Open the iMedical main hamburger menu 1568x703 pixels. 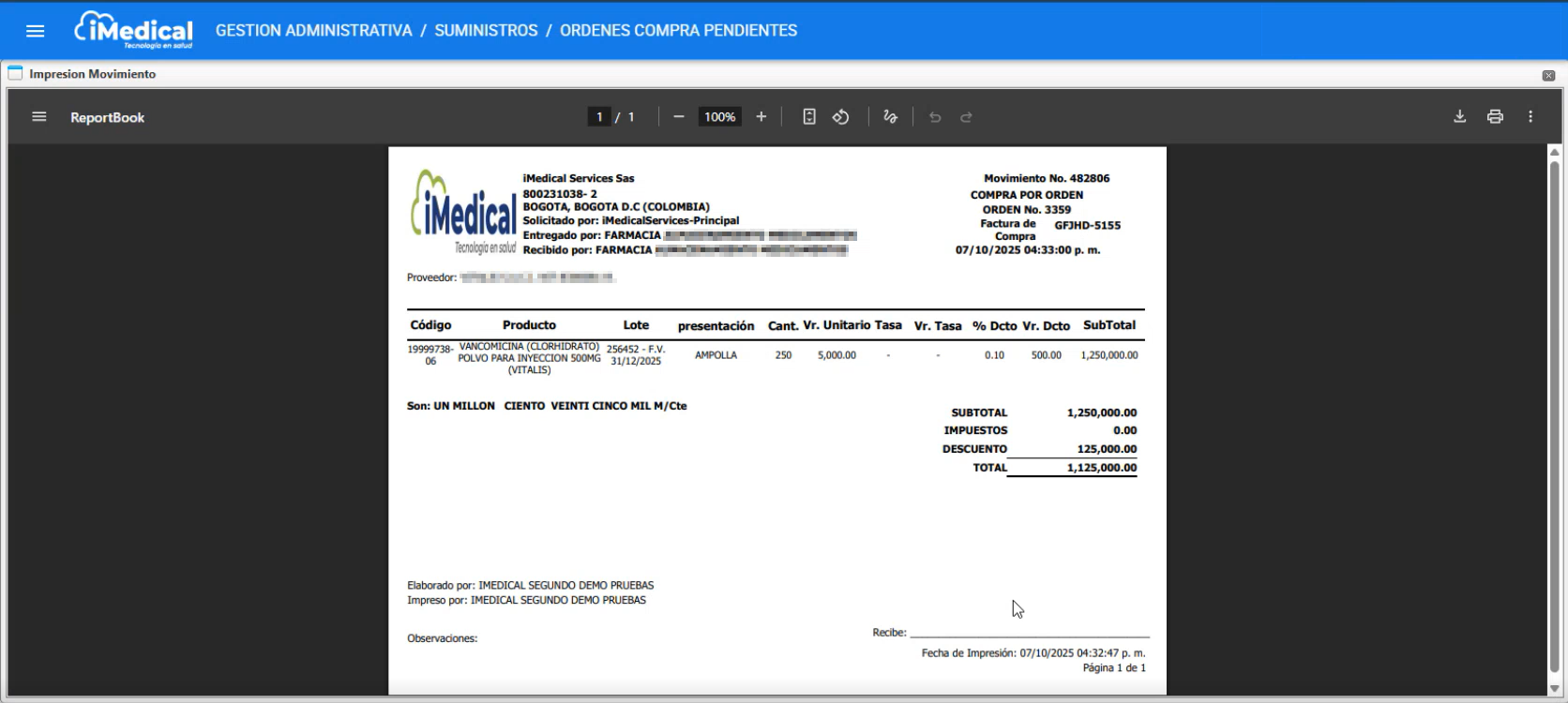[36, 31]
